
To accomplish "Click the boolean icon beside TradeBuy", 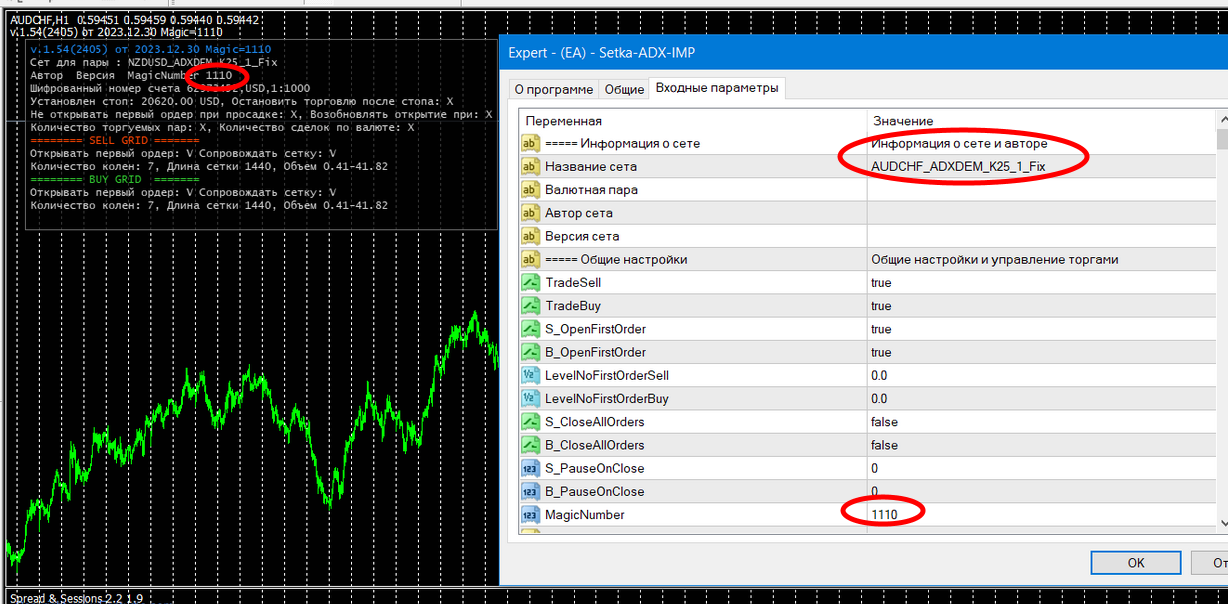I will 530,305.
